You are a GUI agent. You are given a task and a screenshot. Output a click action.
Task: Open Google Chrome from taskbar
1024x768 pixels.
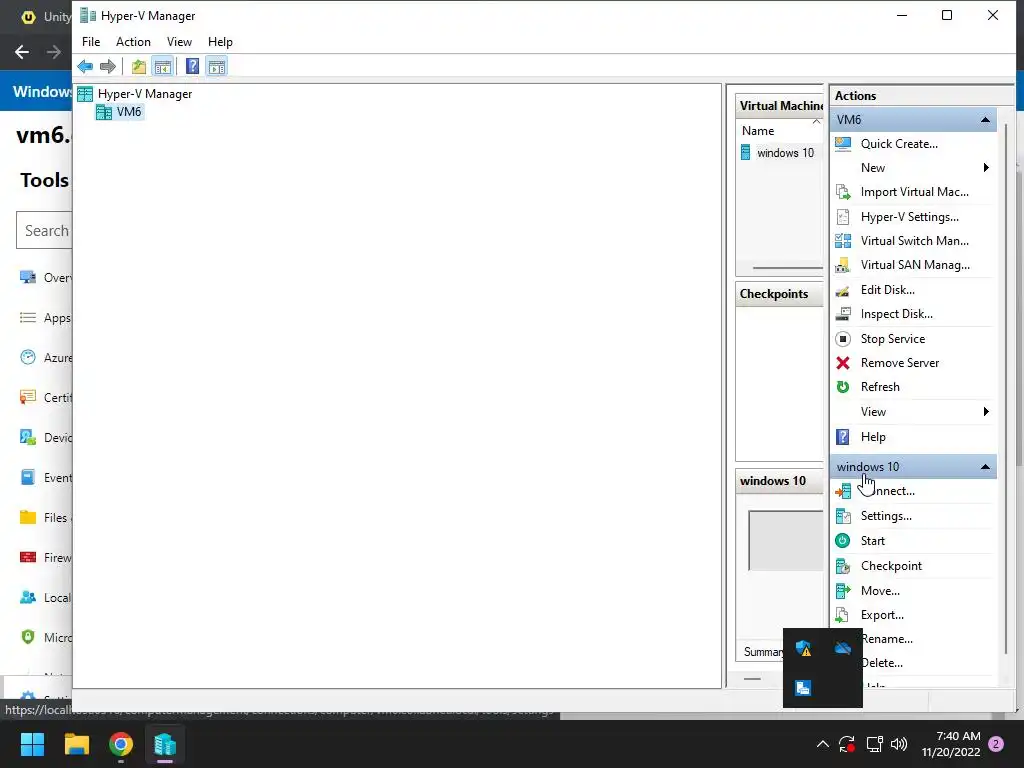coord(121,744)
